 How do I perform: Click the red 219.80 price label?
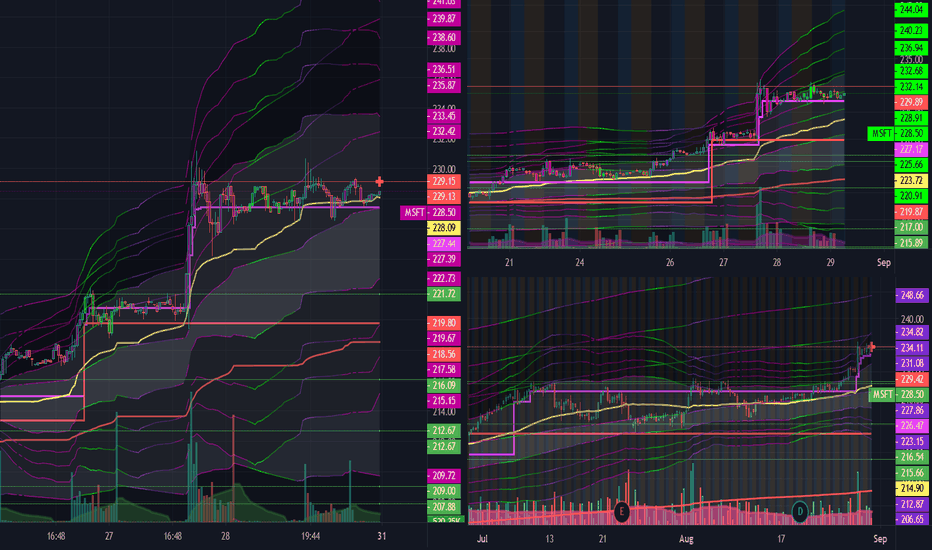[443, 323]
